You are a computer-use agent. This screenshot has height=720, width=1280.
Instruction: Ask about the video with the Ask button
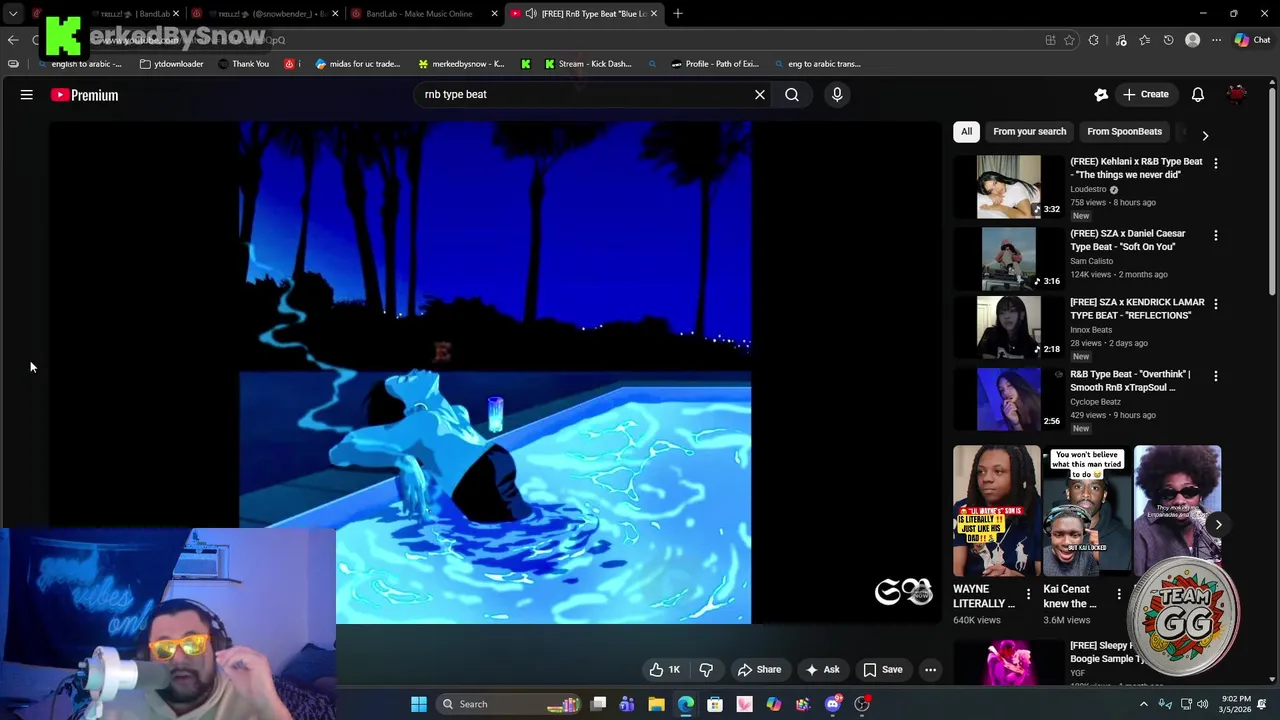coord(822,670)
